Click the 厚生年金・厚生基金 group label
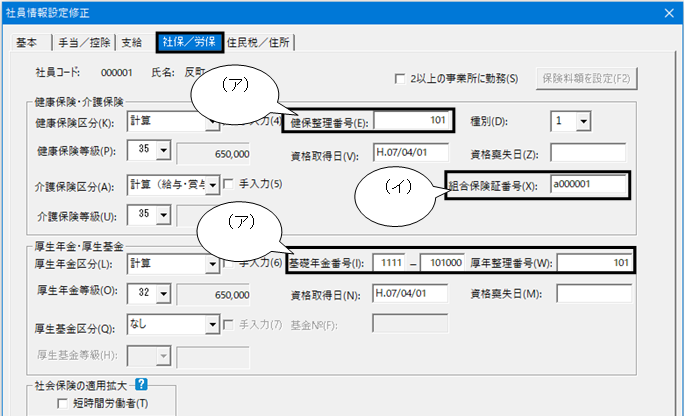The width and height of the screenshot is (685, 417). pos(79,246)
